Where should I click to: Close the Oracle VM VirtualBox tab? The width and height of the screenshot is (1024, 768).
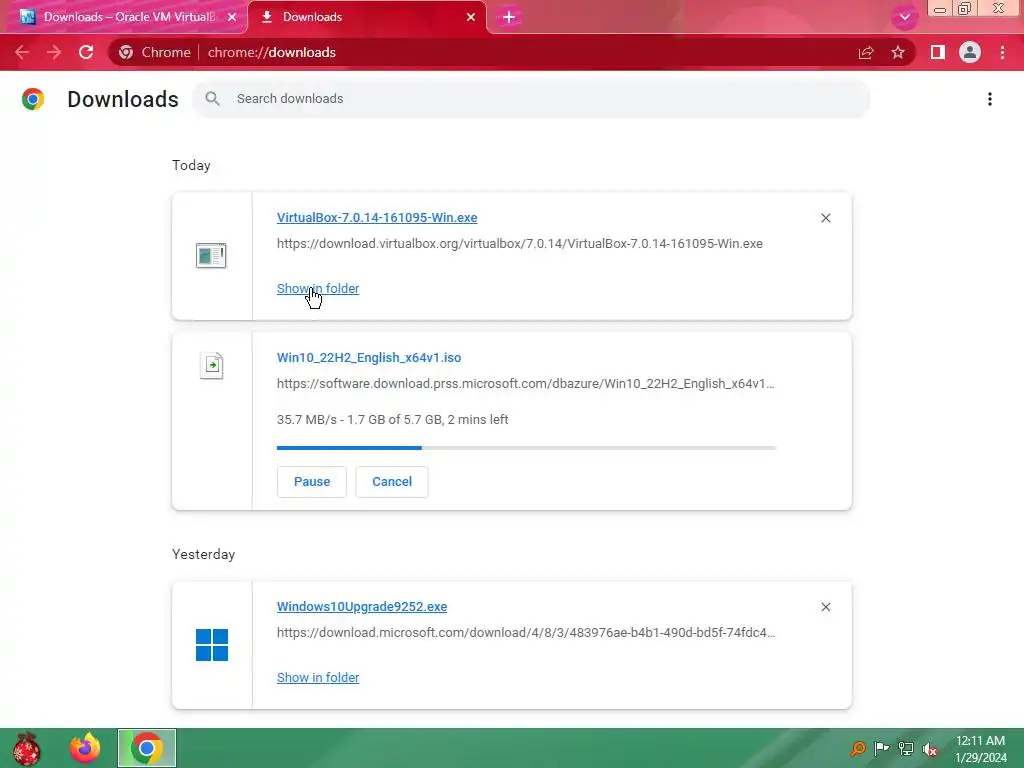(x=232, y=17)
